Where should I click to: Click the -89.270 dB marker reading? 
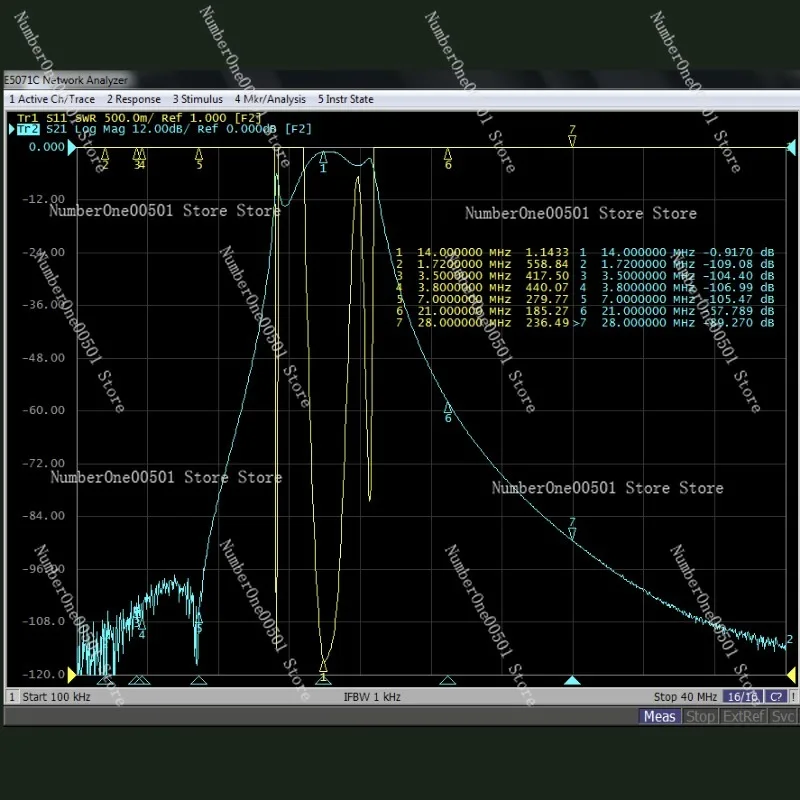[738, 322]
